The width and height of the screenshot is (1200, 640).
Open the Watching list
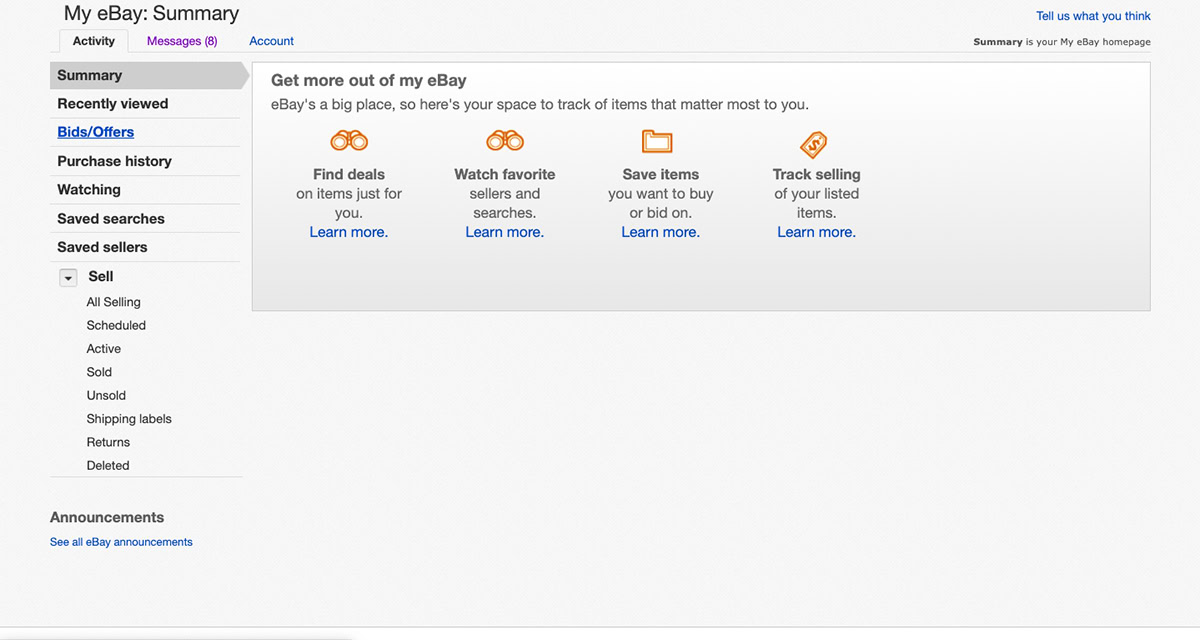click(88, 190)
